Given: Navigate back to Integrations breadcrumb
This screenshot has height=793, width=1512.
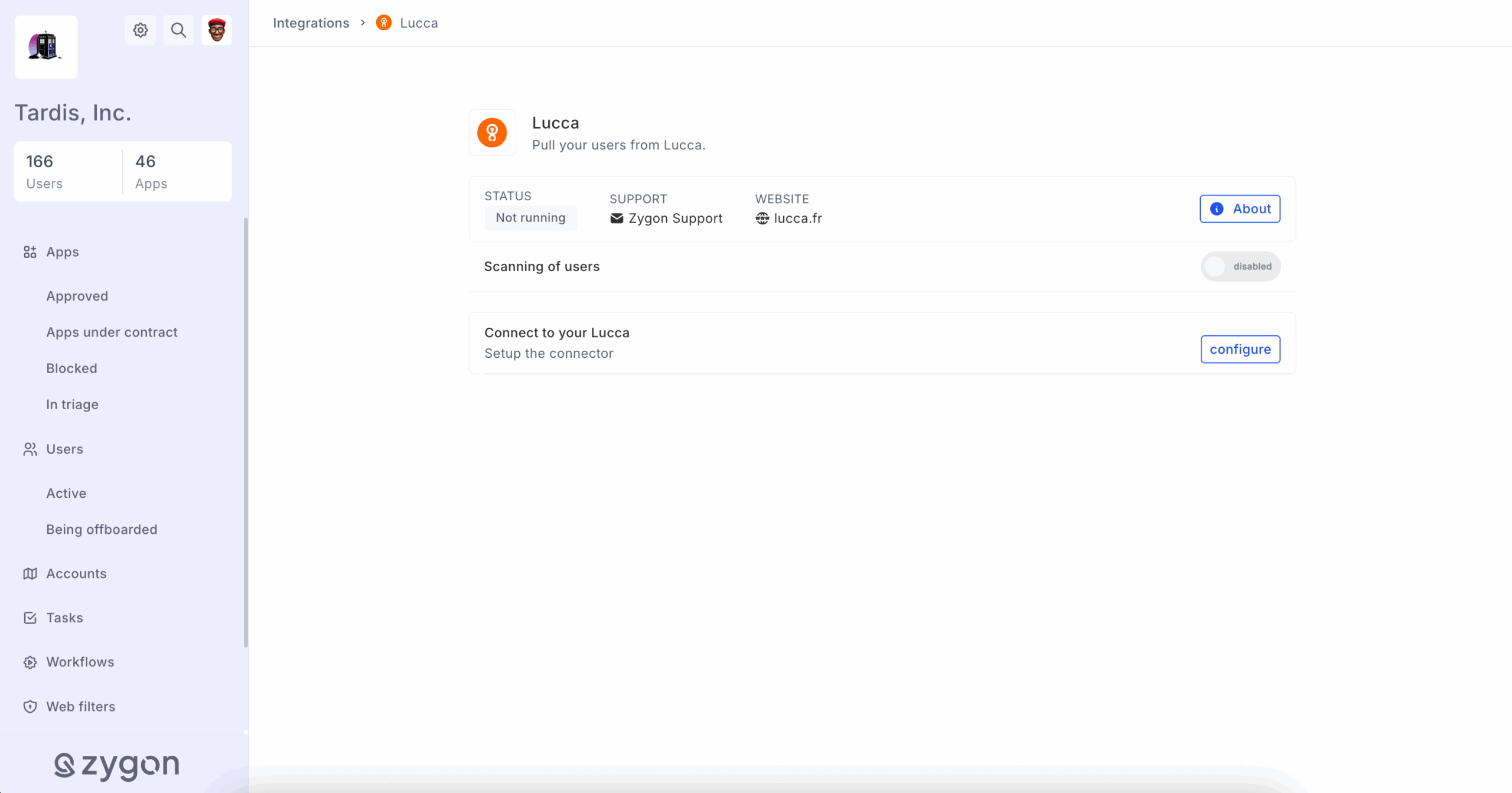Looking at the screenshot, I should (311, 23).
